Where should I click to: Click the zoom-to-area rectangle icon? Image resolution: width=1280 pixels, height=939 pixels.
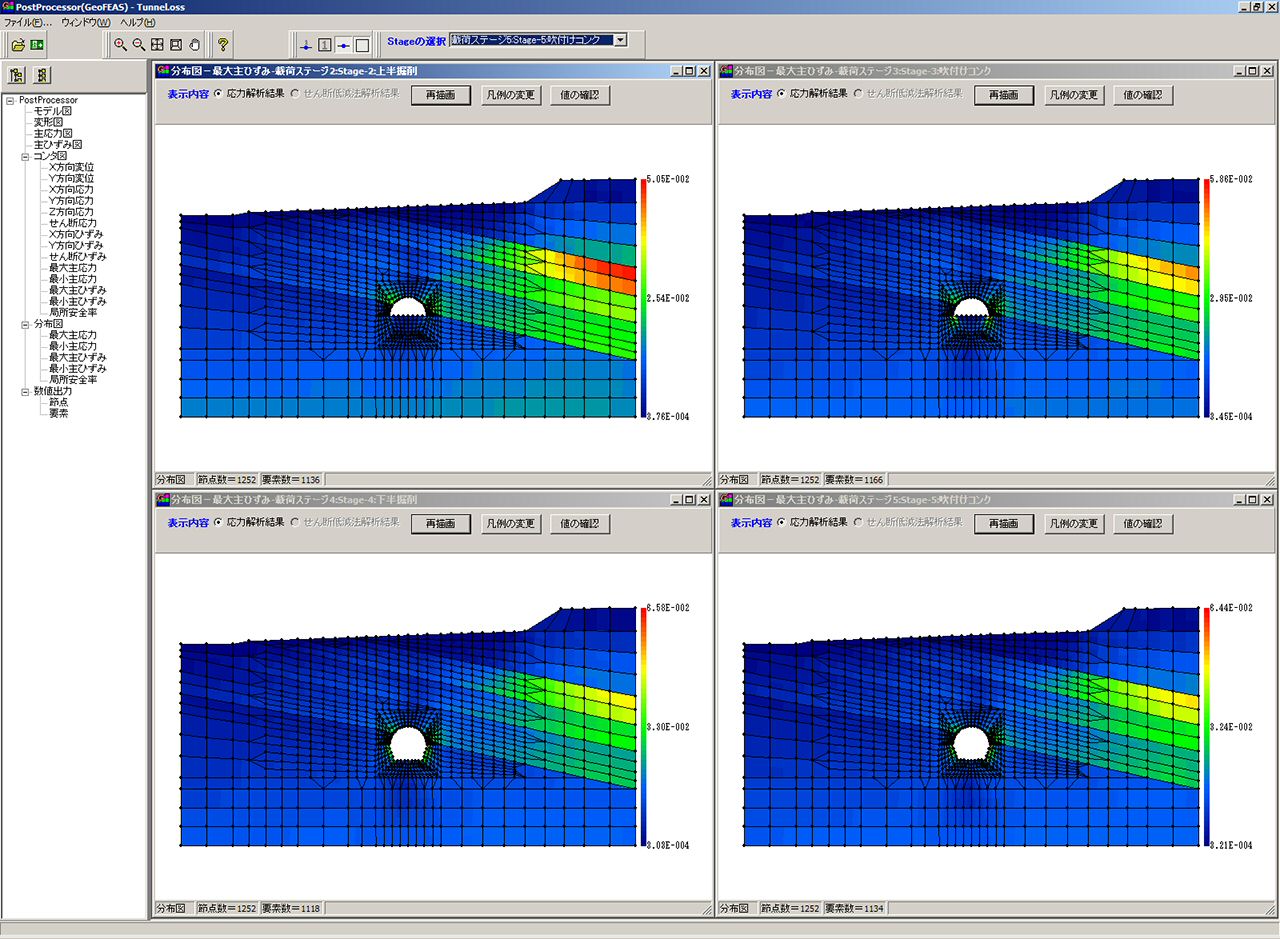click(x=176, y=44)
